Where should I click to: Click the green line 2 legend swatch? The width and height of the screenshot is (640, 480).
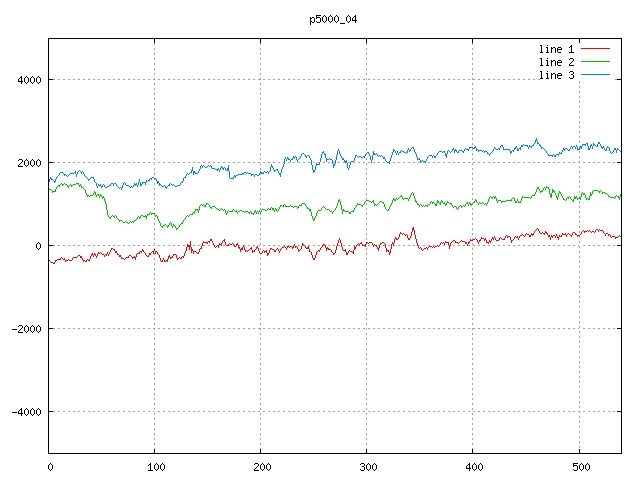click(x=595, y=62)
